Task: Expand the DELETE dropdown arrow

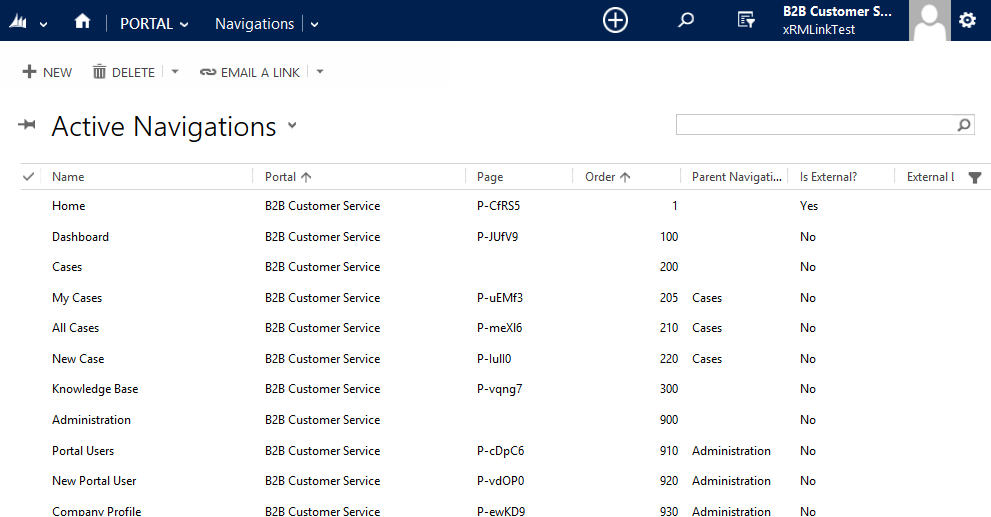Action: click(x=175, y=72)
